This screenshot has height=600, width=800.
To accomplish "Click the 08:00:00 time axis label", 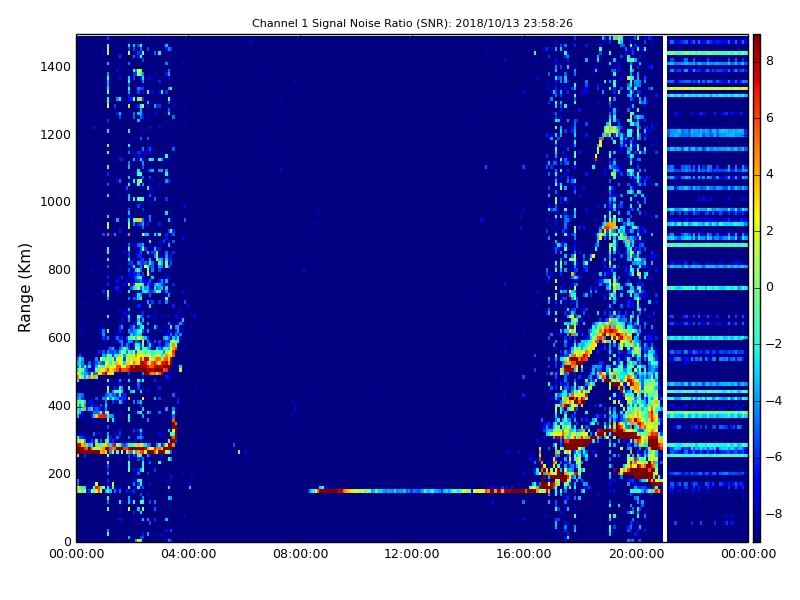I will click(x=301, y=554).
